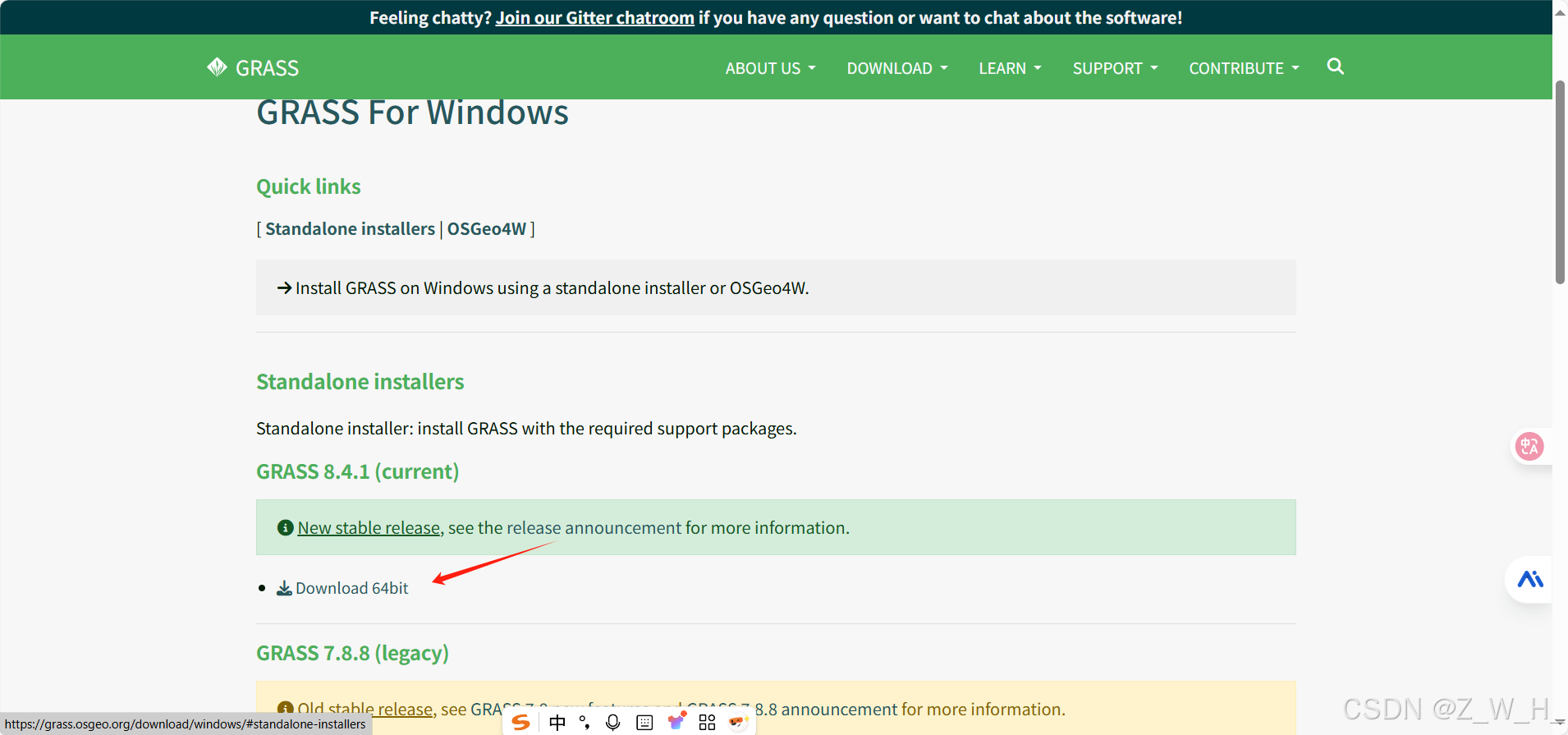
Task: Click the GRASS 8.4.1 (current) heading
Action: [357, 471]
